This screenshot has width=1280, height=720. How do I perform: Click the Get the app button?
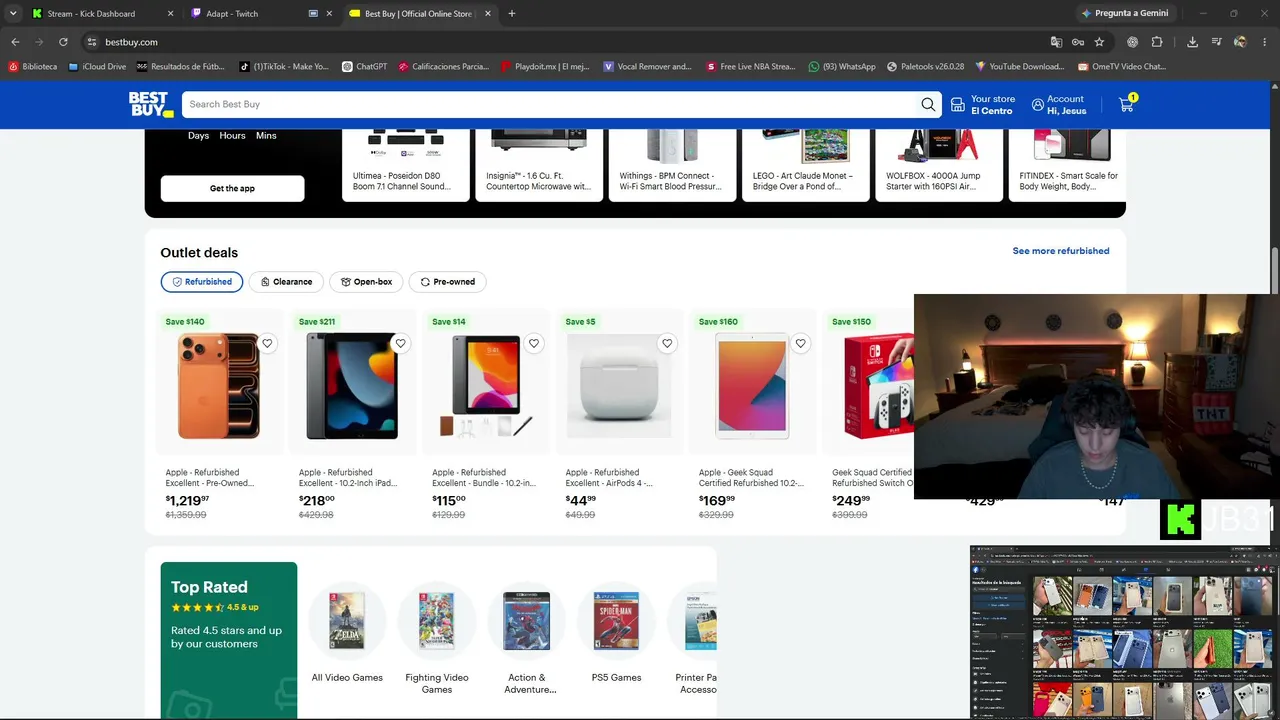point(232,188)
